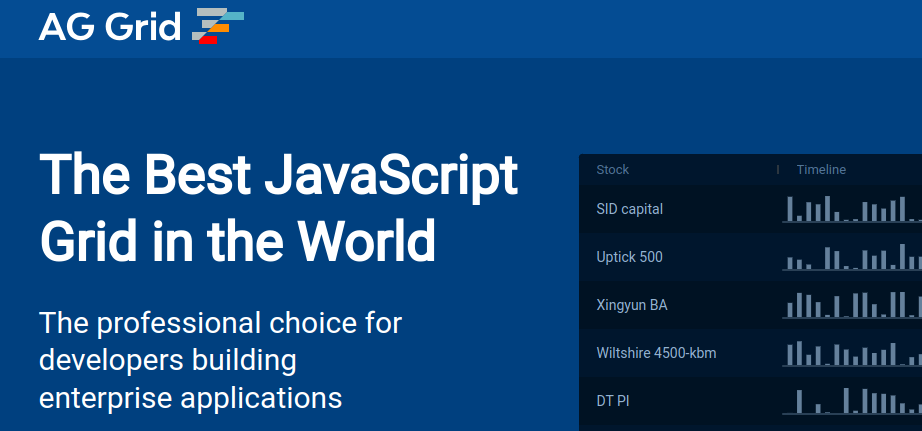Click the DT PI timeline sparkline

click(x=852, y=402)
